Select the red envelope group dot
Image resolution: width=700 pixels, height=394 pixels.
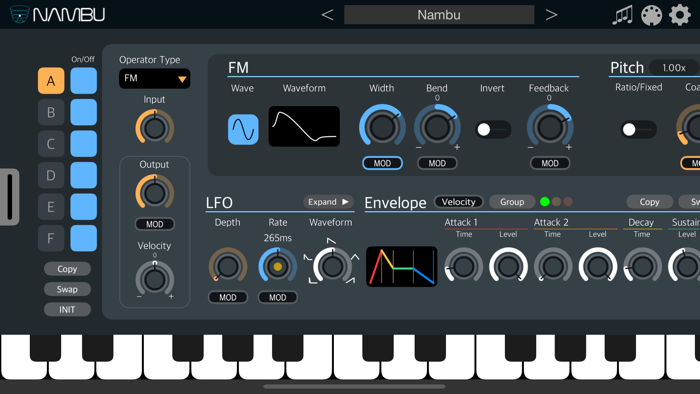[568, 202]
